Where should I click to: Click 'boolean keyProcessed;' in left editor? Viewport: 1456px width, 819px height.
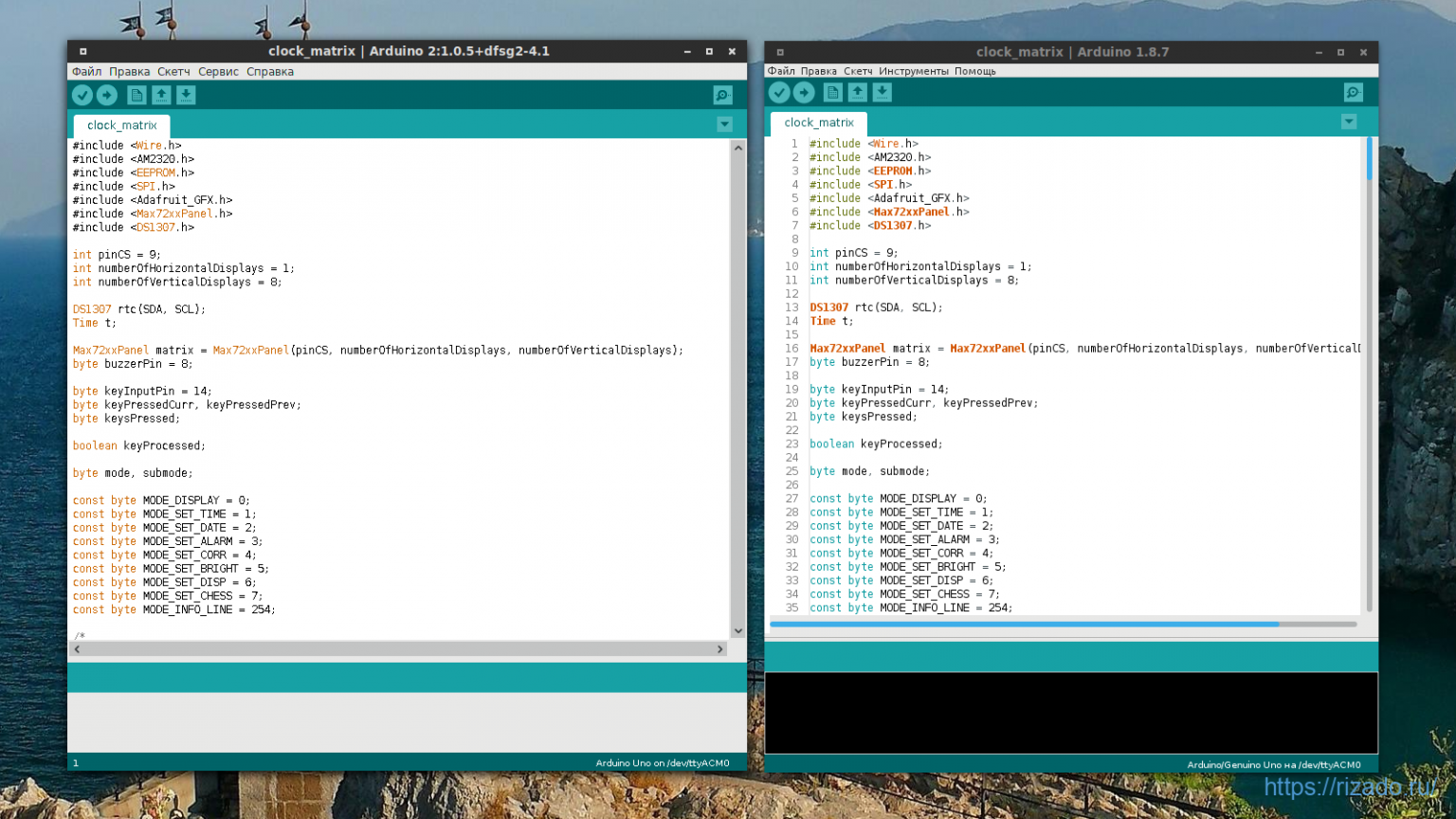click(x=139, y=446)
